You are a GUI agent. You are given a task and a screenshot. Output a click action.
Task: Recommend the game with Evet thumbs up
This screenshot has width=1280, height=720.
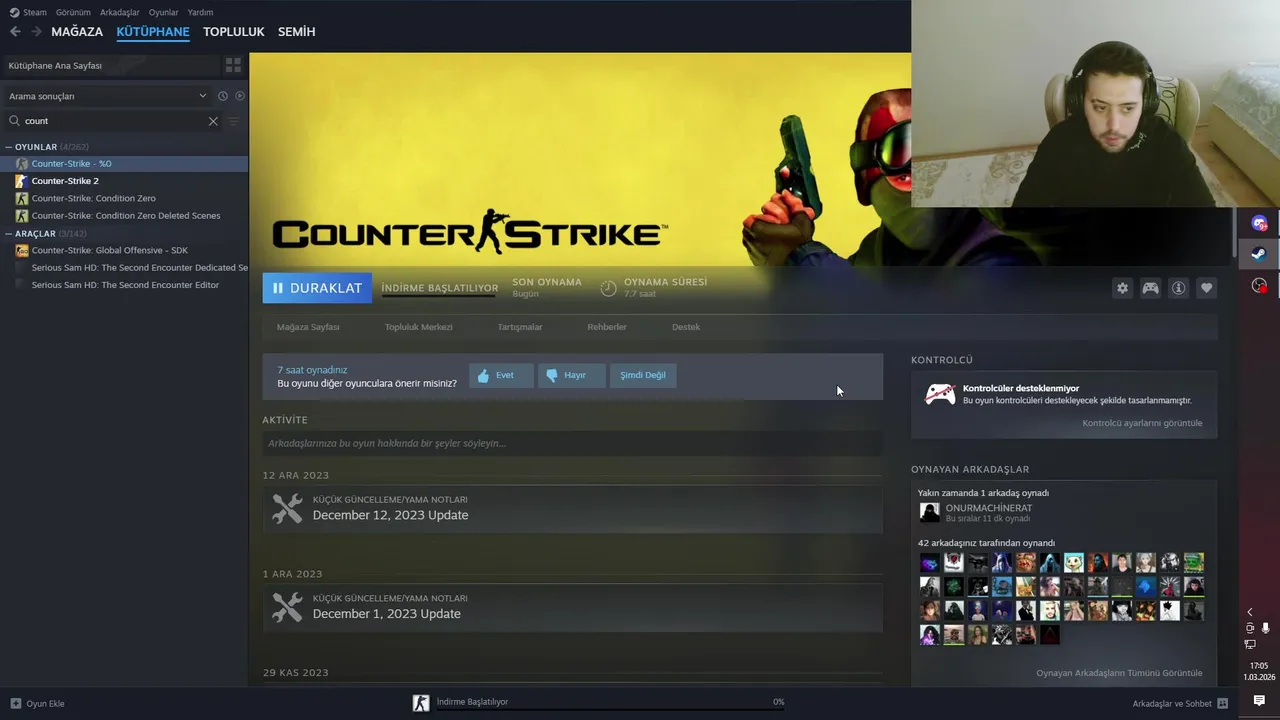pyautogui.click(x=501, y=375)
